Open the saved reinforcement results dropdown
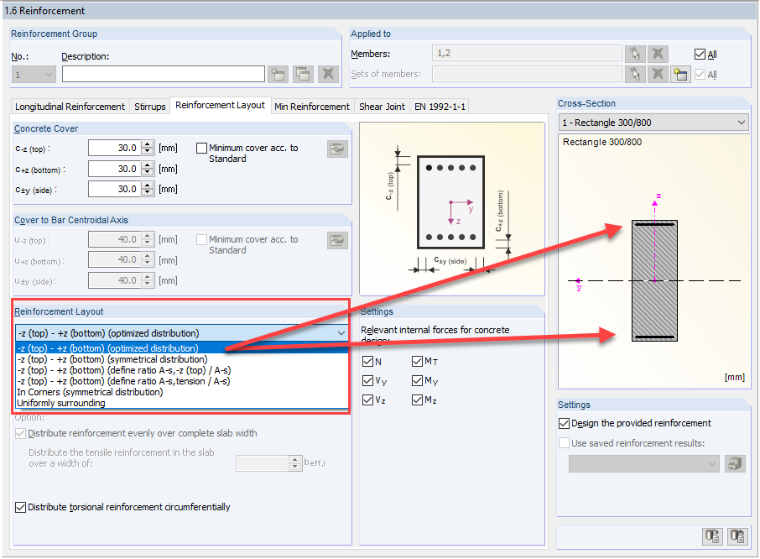 [x=644, y=464]
